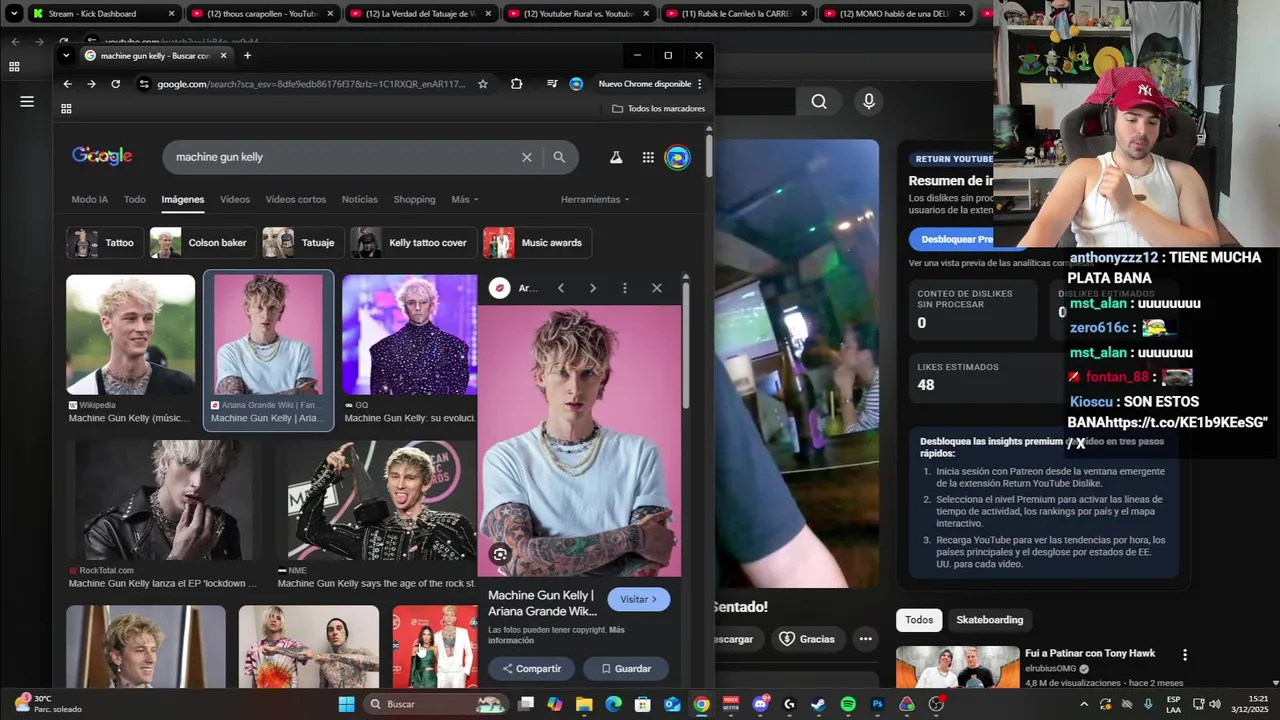Click the Google search input field
This screenshot has width=1280, height=720.
[343, 157]
